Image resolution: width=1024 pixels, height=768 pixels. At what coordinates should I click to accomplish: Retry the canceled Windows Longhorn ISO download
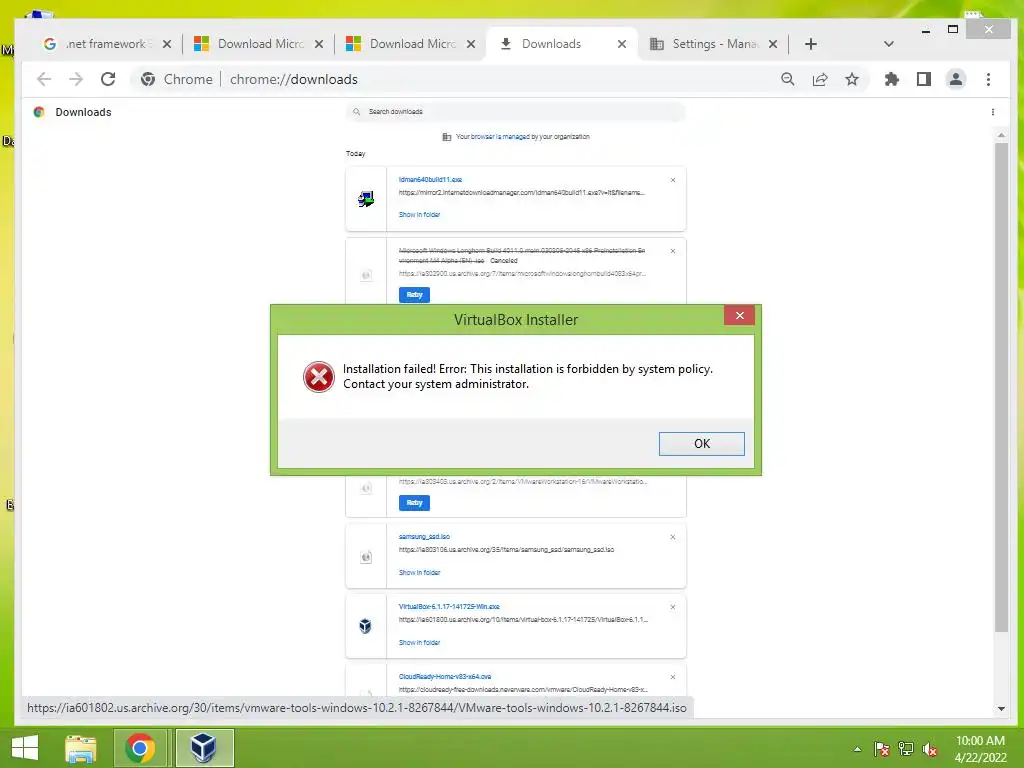click(x=414, y=295)
